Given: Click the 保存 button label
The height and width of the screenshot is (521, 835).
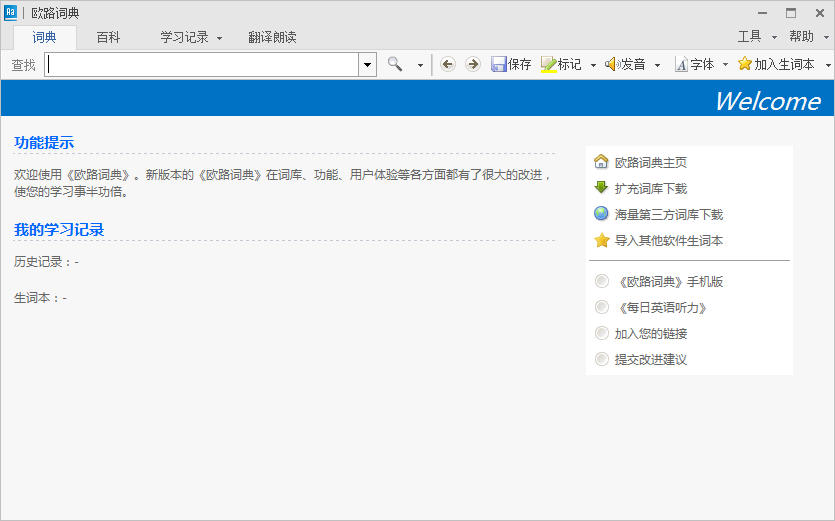Looking at the screenshot, I should pyautogui.click(x=520, y=64).
